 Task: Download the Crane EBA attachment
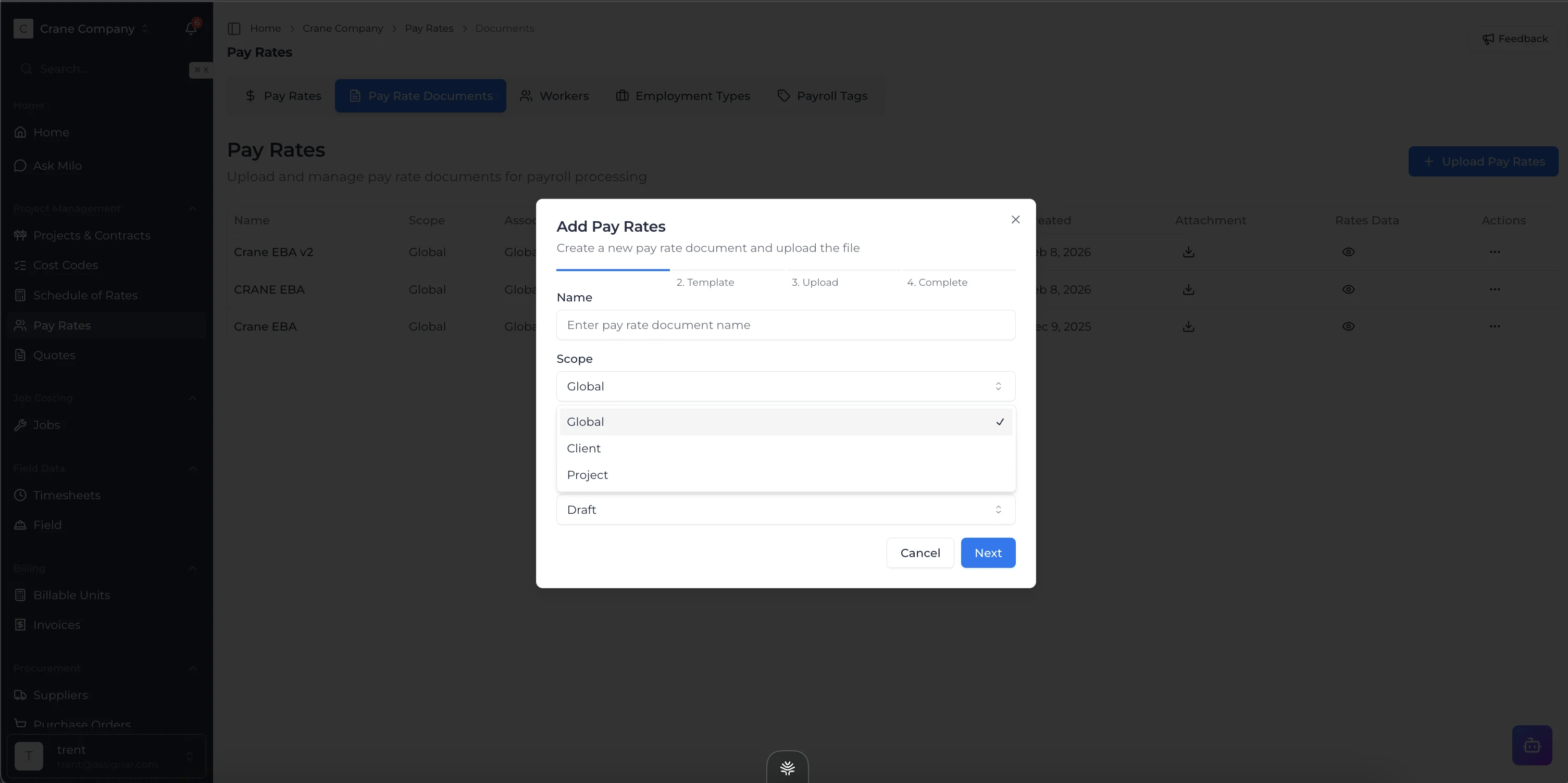1188,327
